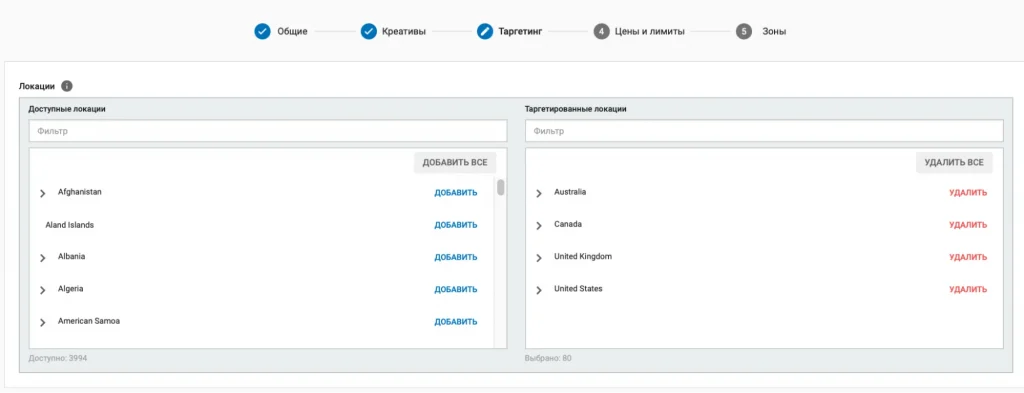Click the Таргетированные локации heading

pos(576,109)
